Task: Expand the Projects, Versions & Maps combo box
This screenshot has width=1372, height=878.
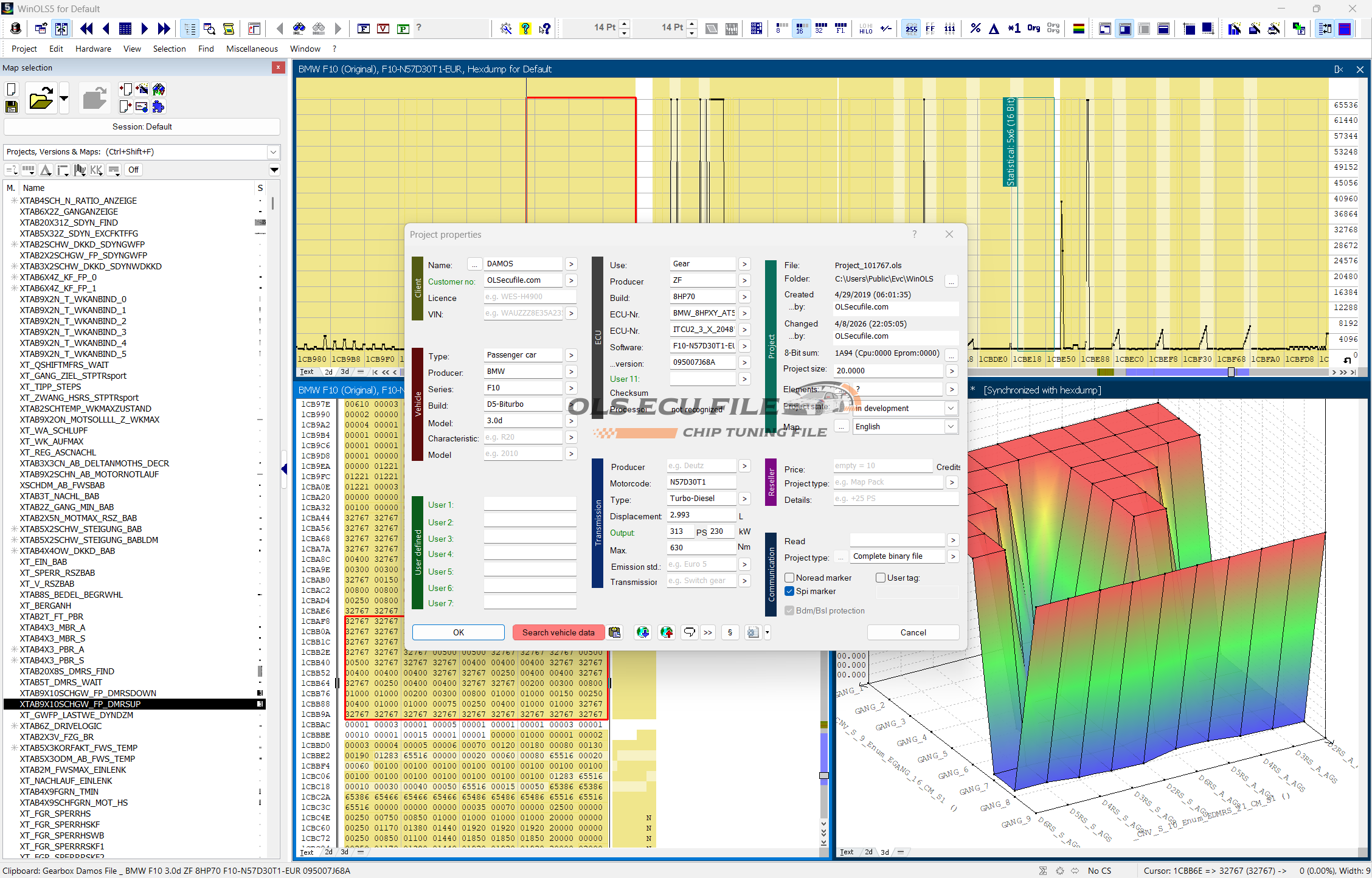Action: pyautogui.click(x=273, y=152)
